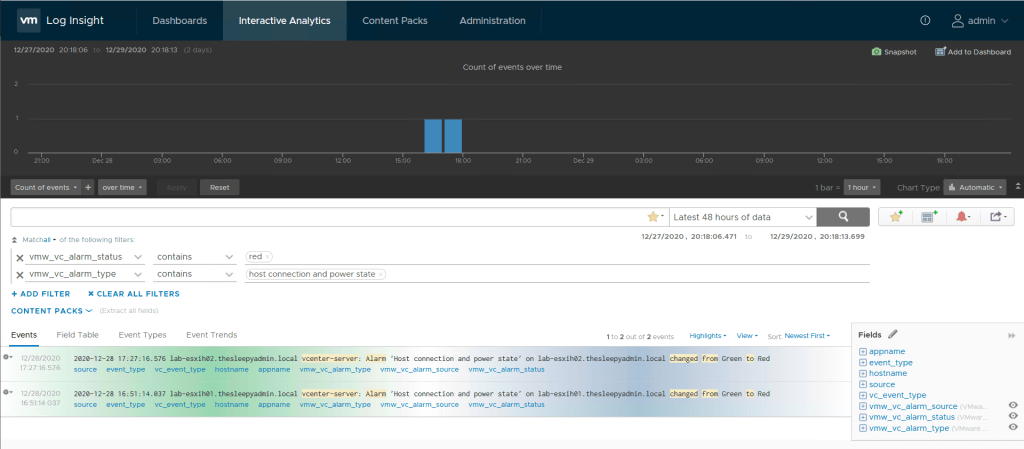Open the Field Table tab
This screenshot has width=1024, height=449.
tap(77, 335)
